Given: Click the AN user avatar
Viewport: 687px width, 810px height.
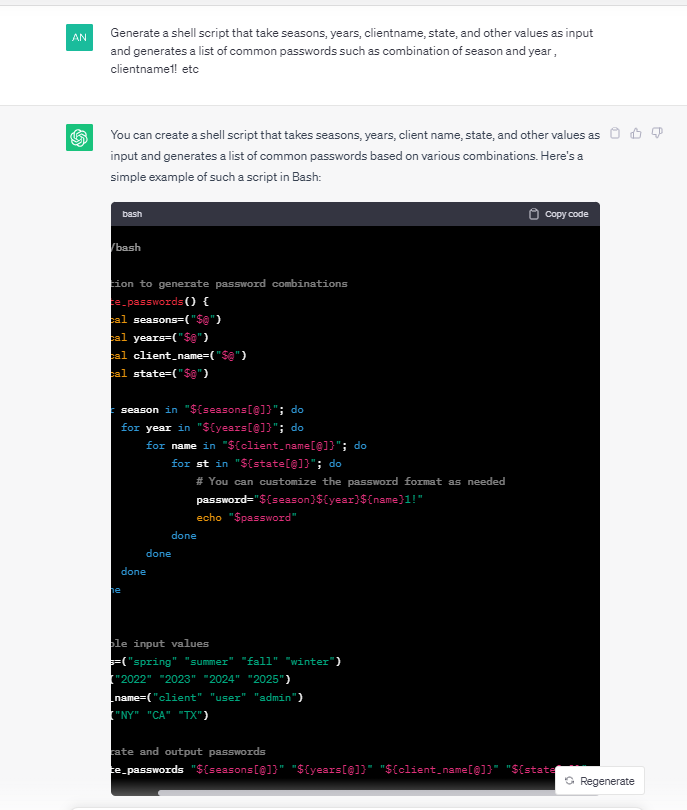Looking at the screenshot, I should [80, 37].
